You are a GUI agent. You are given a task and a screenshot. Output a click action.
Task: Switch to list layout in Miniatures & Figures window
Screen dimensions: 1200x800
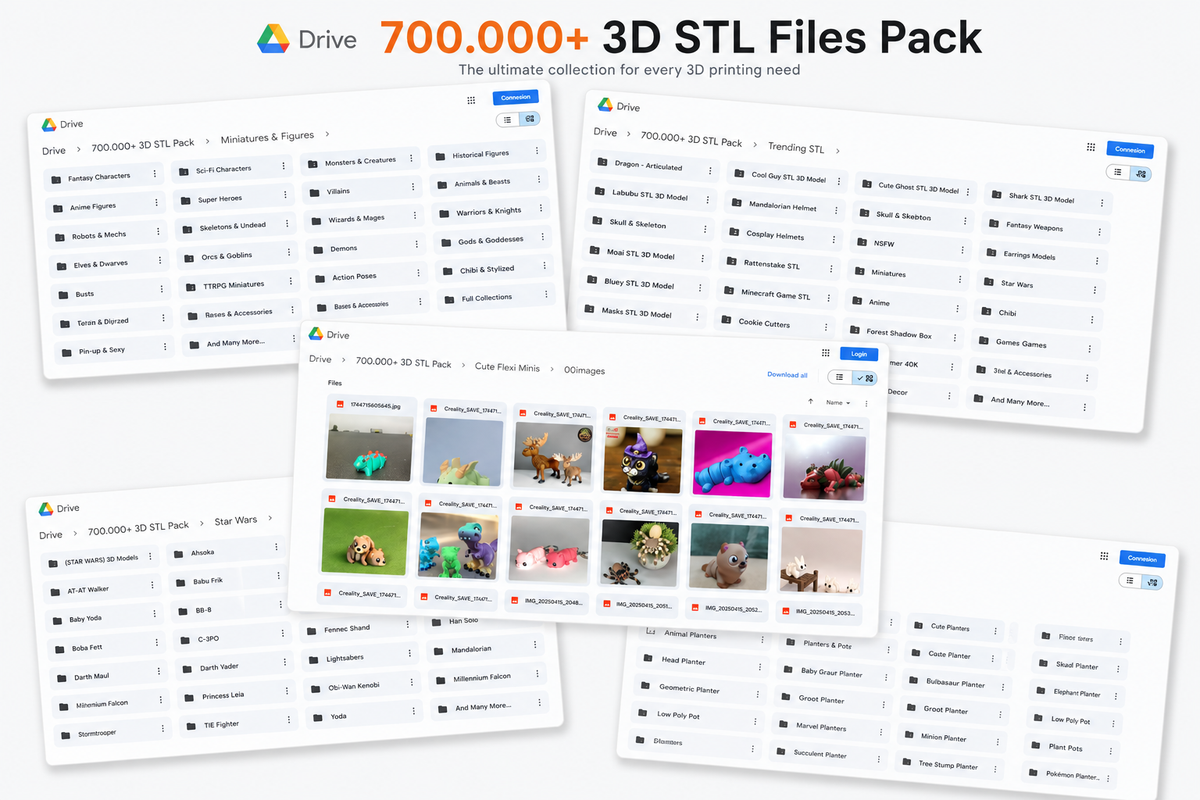(x=508, y=119)
